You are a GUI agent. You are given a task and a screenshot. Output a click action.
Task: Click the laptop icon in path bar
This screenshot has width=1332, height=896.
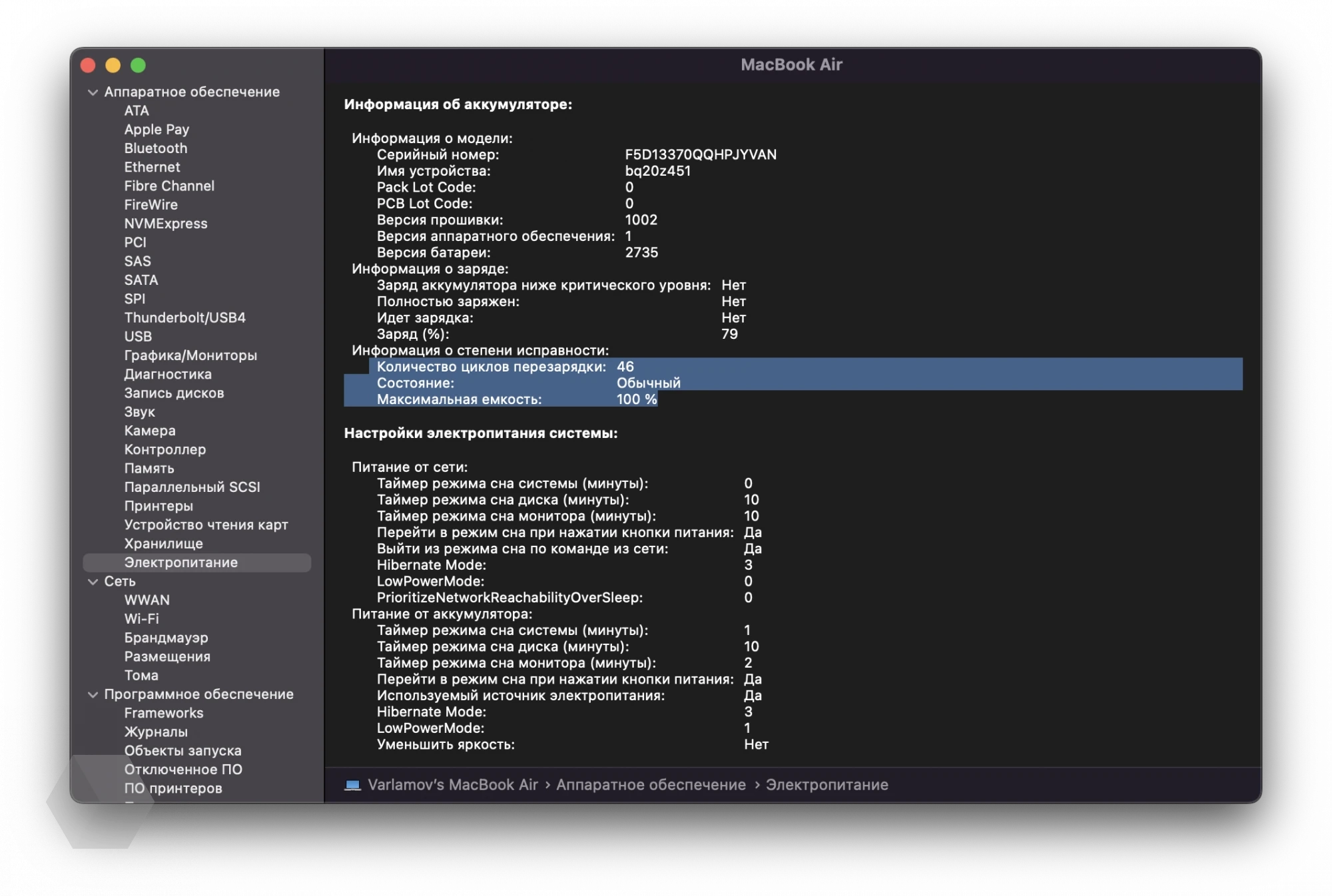pos(352,785)
